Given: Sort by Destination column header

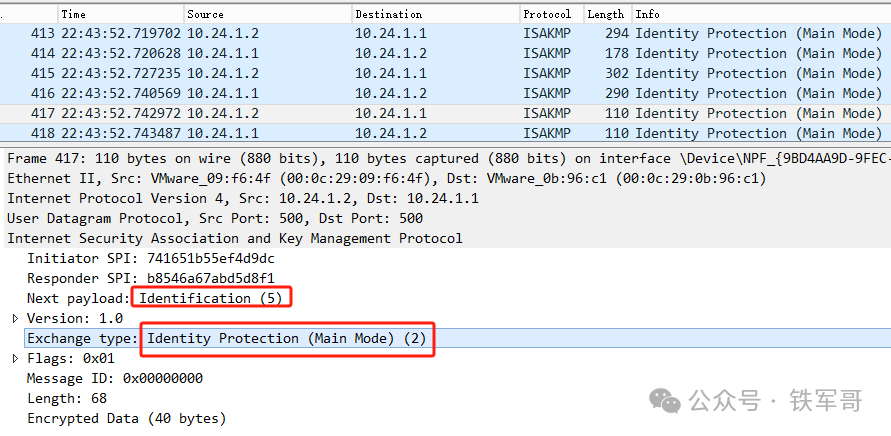Looking at the screenshot, I should 436,14.
